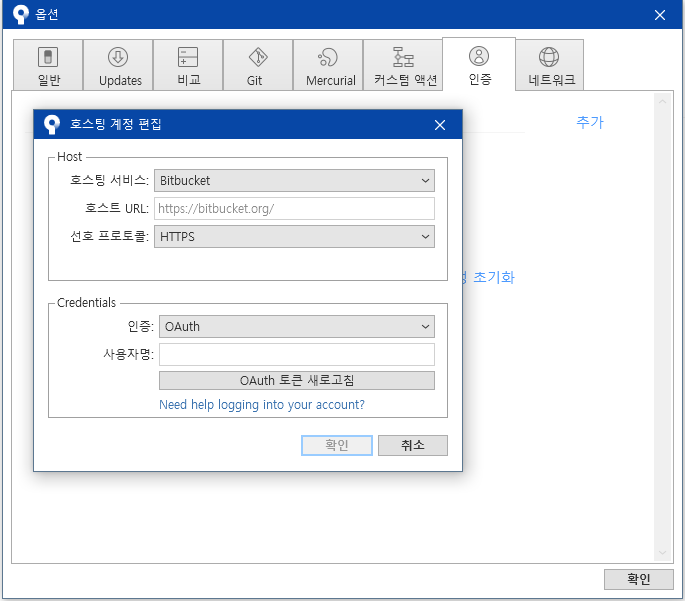
Task: Click the Sourcetree logo in 옵션 title bar
Action: click(21, 14)
